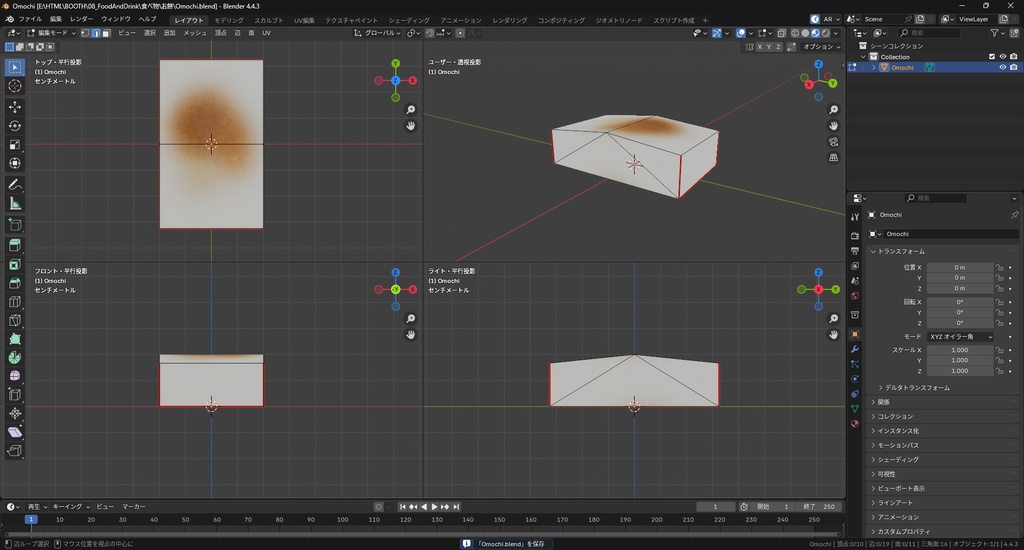Open the メッシュ menu in viewport header

195,33
